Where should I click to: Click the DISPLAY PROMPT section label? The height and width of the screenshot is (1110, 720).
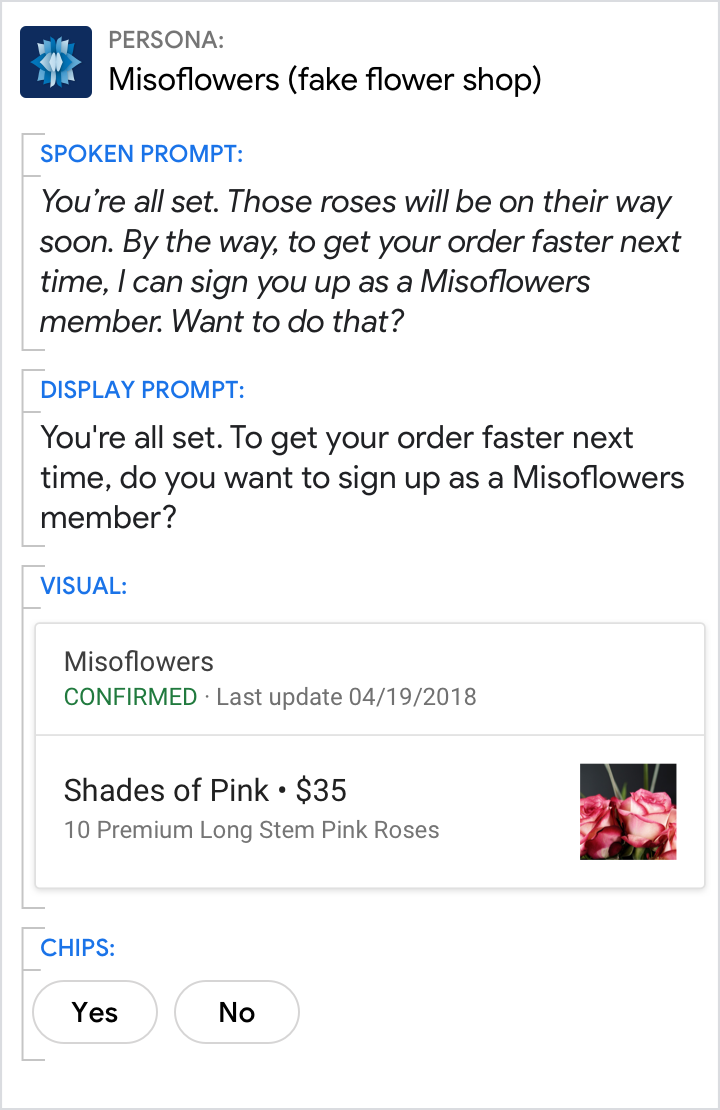(x=142, y=390)
